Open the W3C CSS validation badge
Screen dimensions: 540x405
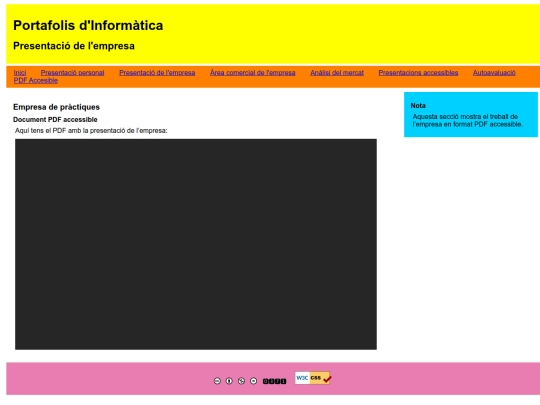click(x=312, y=378)
